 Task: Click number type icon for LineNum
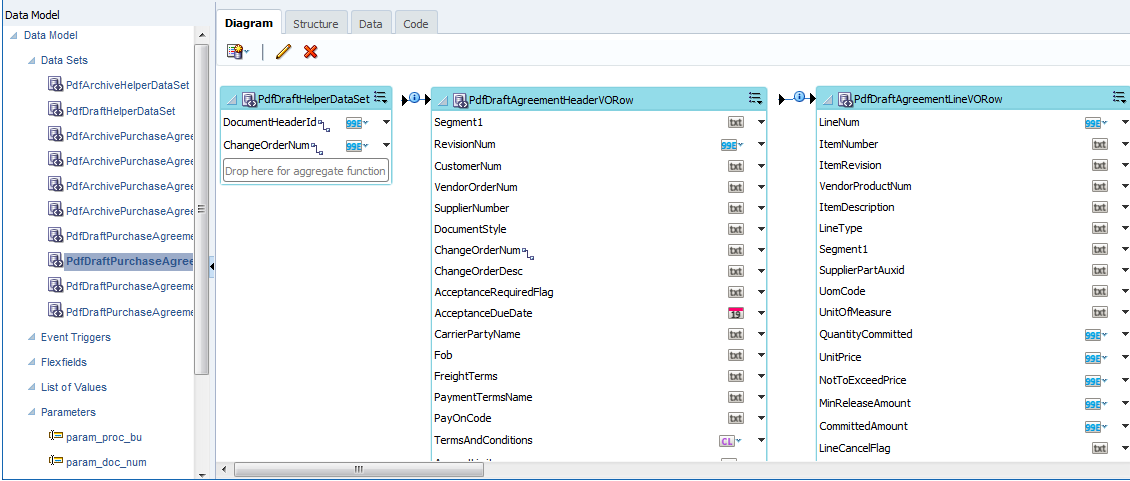click(x=1095, y=123)
